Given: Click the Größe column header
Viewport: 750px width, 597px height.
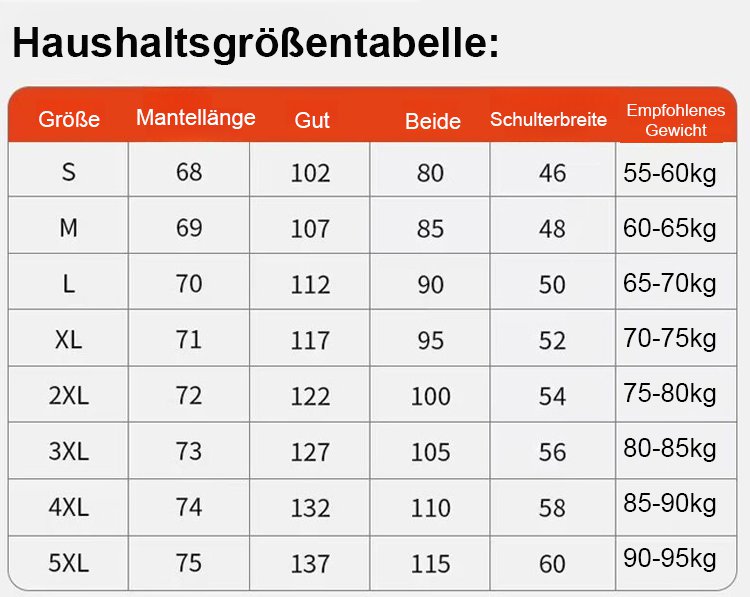Looking at the screenshot, I should [x=69, y=120].
